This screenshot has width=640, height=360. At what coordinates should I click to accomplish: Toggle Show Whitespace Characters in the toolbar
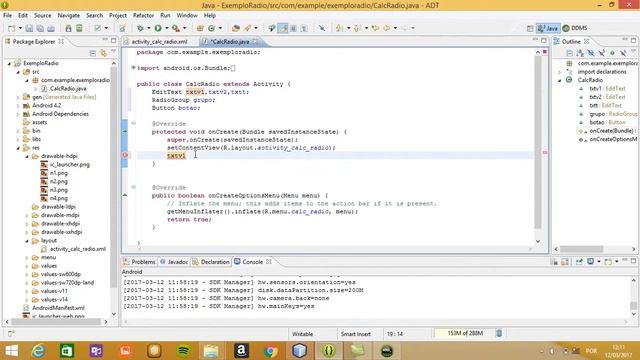[304, 28]
